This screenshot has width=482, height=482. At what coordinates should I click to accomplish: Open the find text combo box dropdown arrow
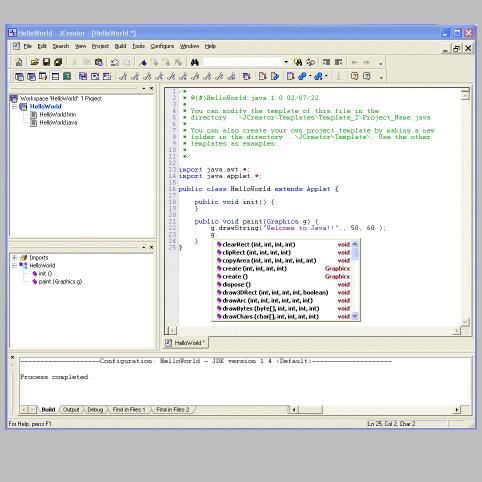[x=286, y=62]
